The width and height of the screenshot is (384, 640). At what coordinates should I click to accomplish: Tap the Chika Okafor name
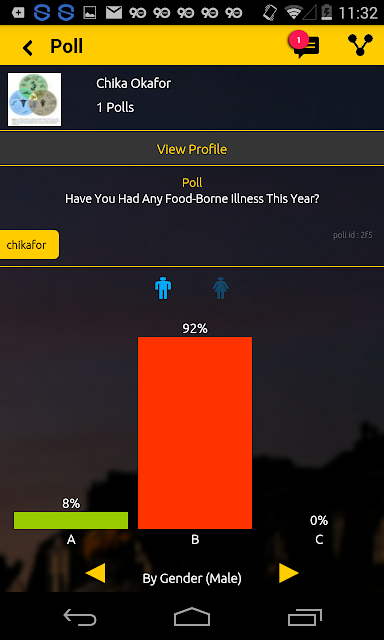tap(133, 83)
